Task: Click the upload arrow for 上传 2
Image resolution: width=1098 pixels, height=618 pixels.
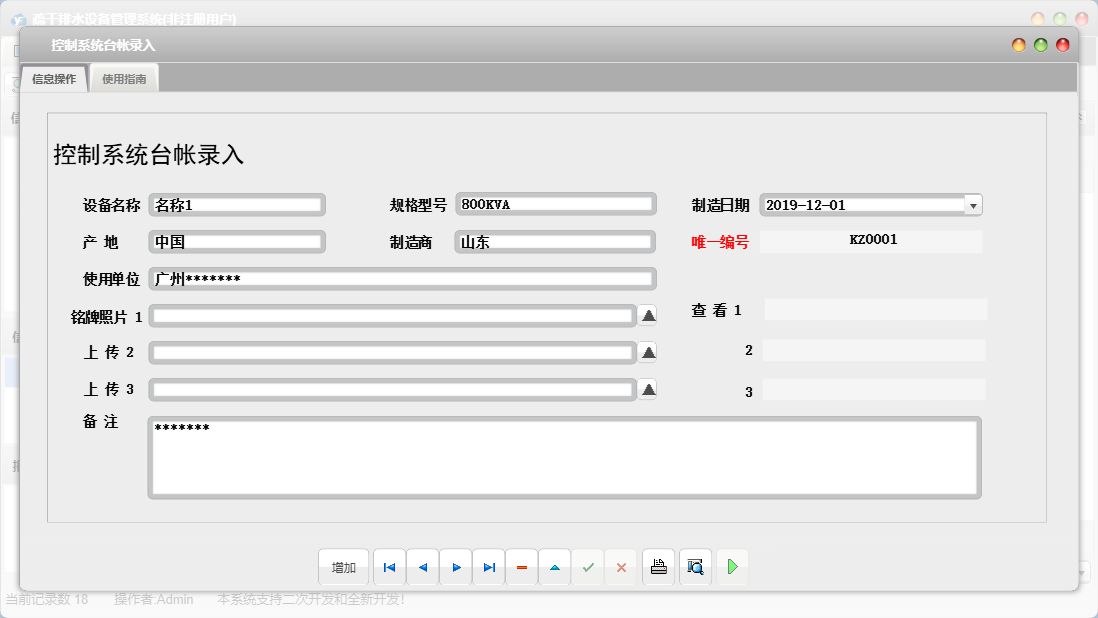Action: pyautogui.click(x=648, y=352)
